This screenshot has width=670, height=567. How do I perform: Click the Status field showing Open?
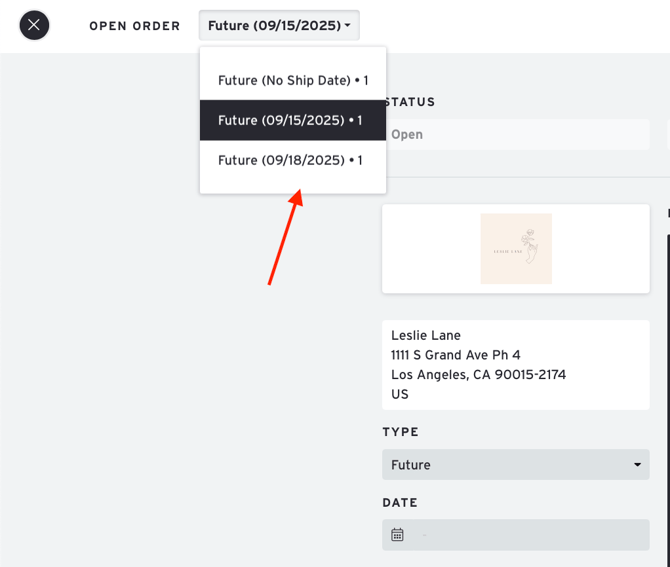point(516,135)
